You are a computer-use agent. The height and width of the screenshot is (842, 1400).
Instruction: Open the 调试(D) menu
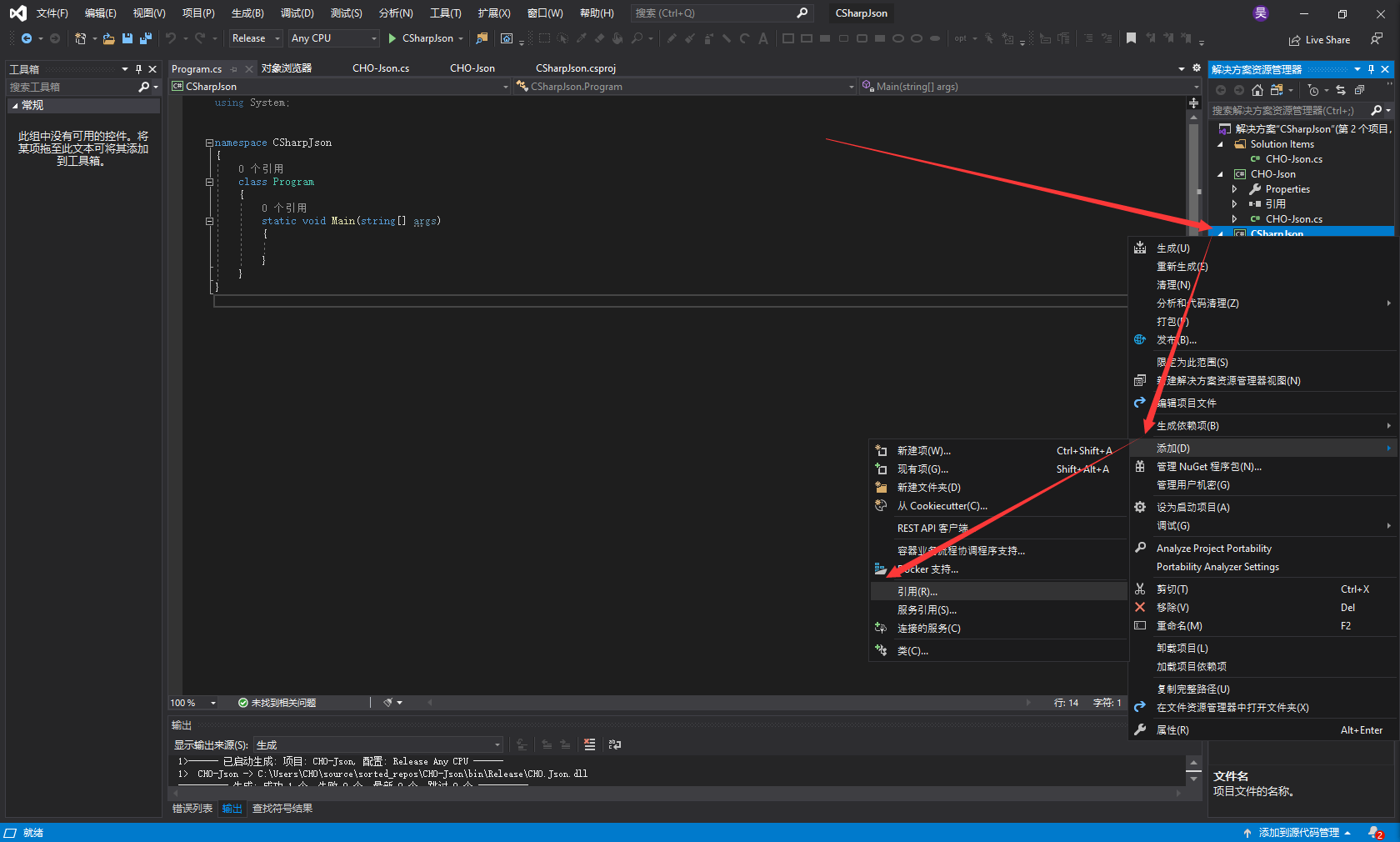297,13
